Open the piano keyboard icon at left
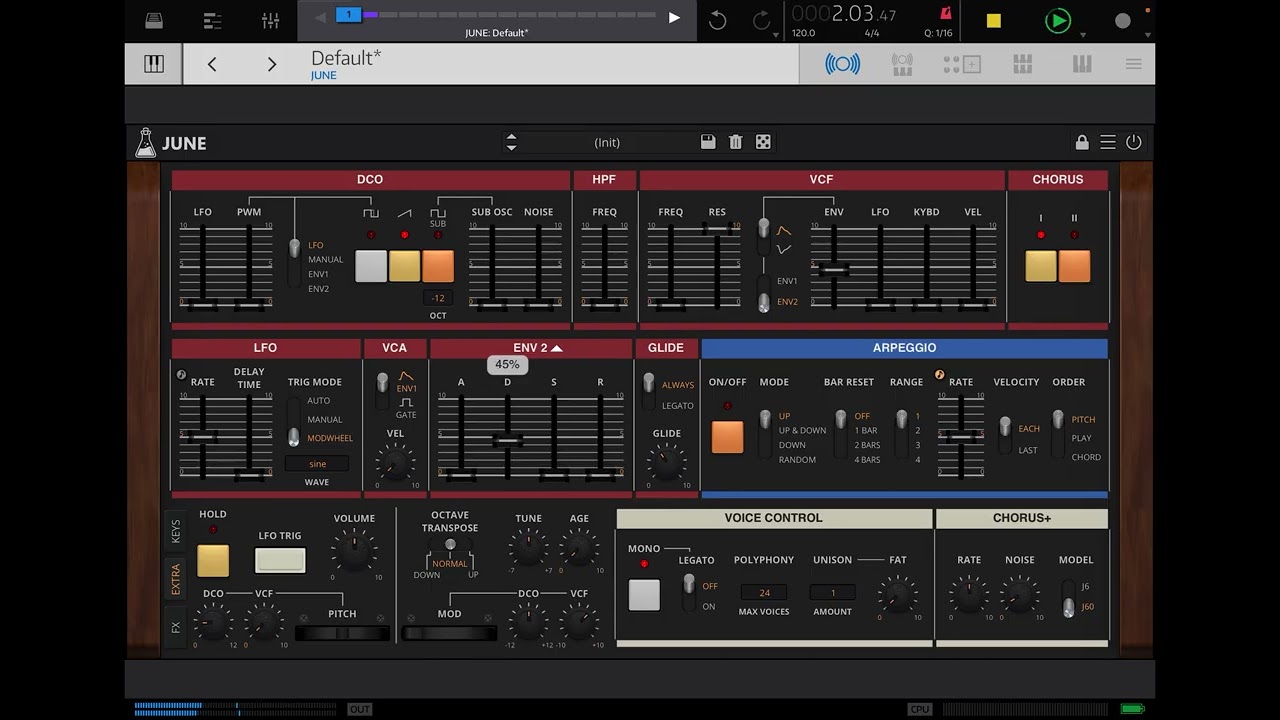Screen dimensions: 1280x720 (x=154, y=64)
